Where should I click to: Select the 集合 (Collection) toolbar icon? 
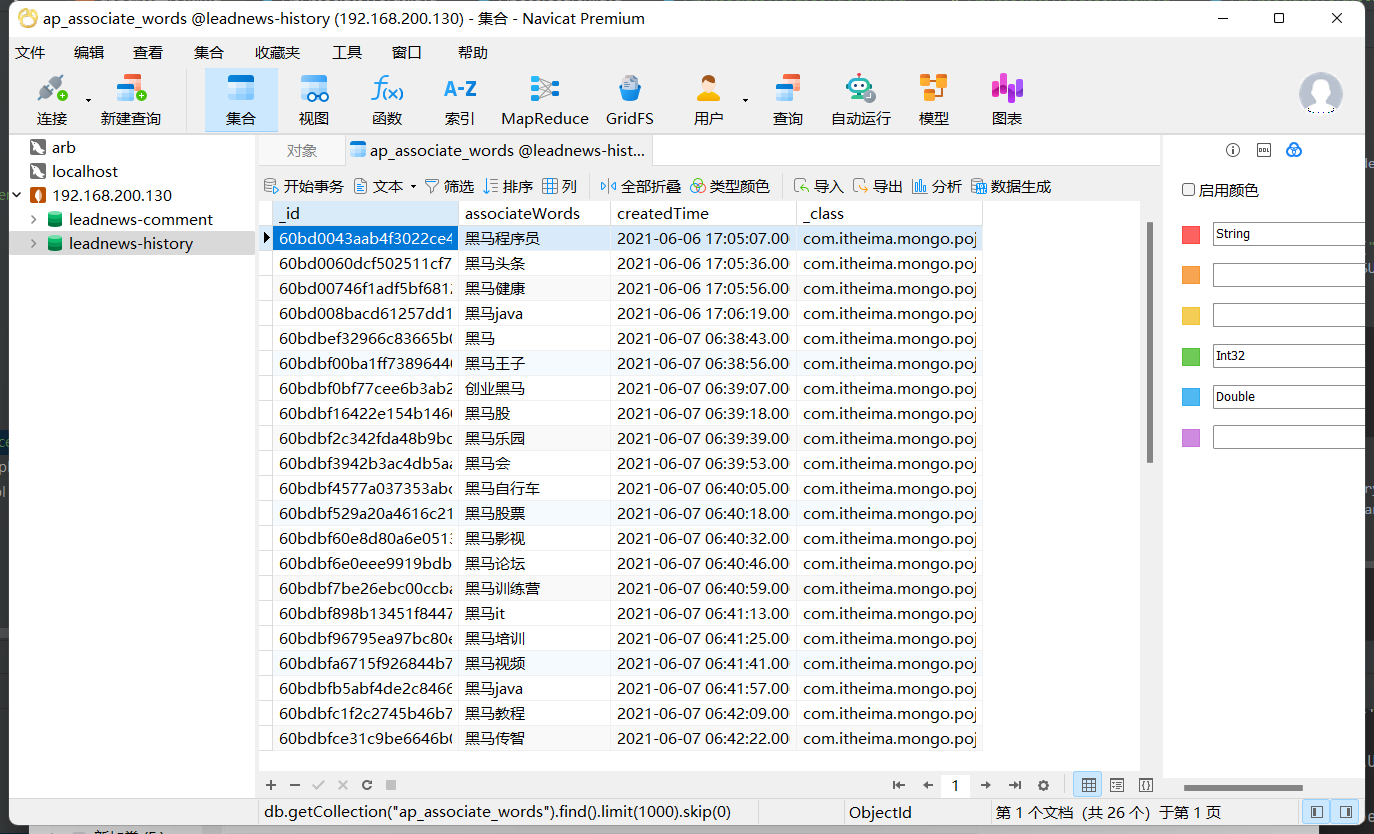[x=241, y=100]
